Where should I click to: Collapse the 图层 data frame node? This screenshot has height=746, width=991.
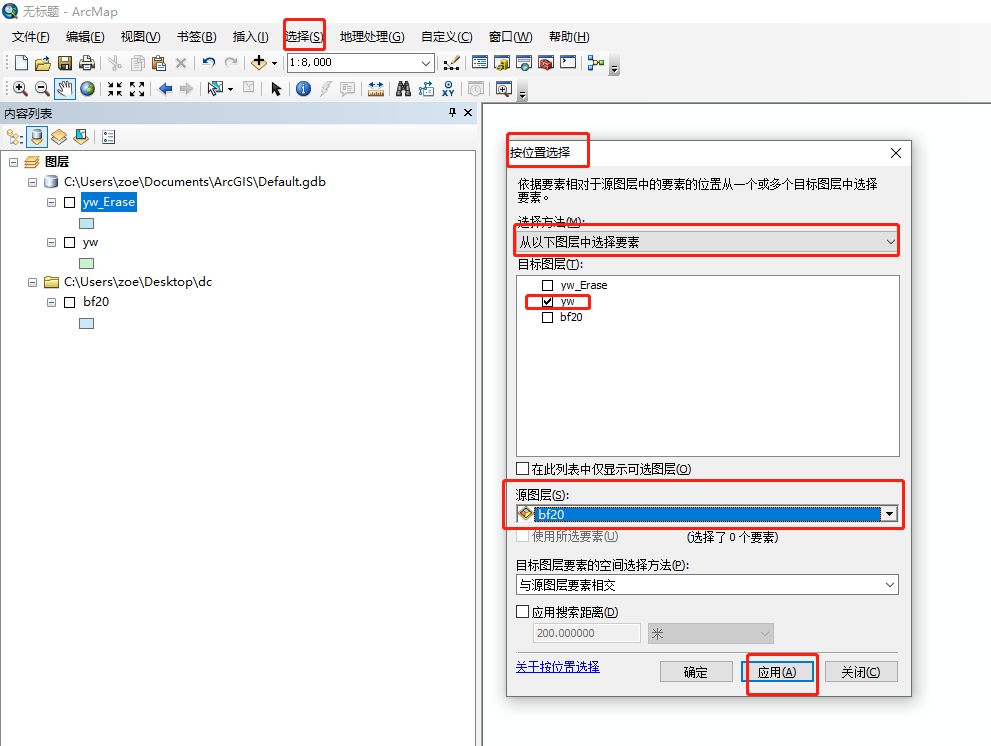(13, 162)
